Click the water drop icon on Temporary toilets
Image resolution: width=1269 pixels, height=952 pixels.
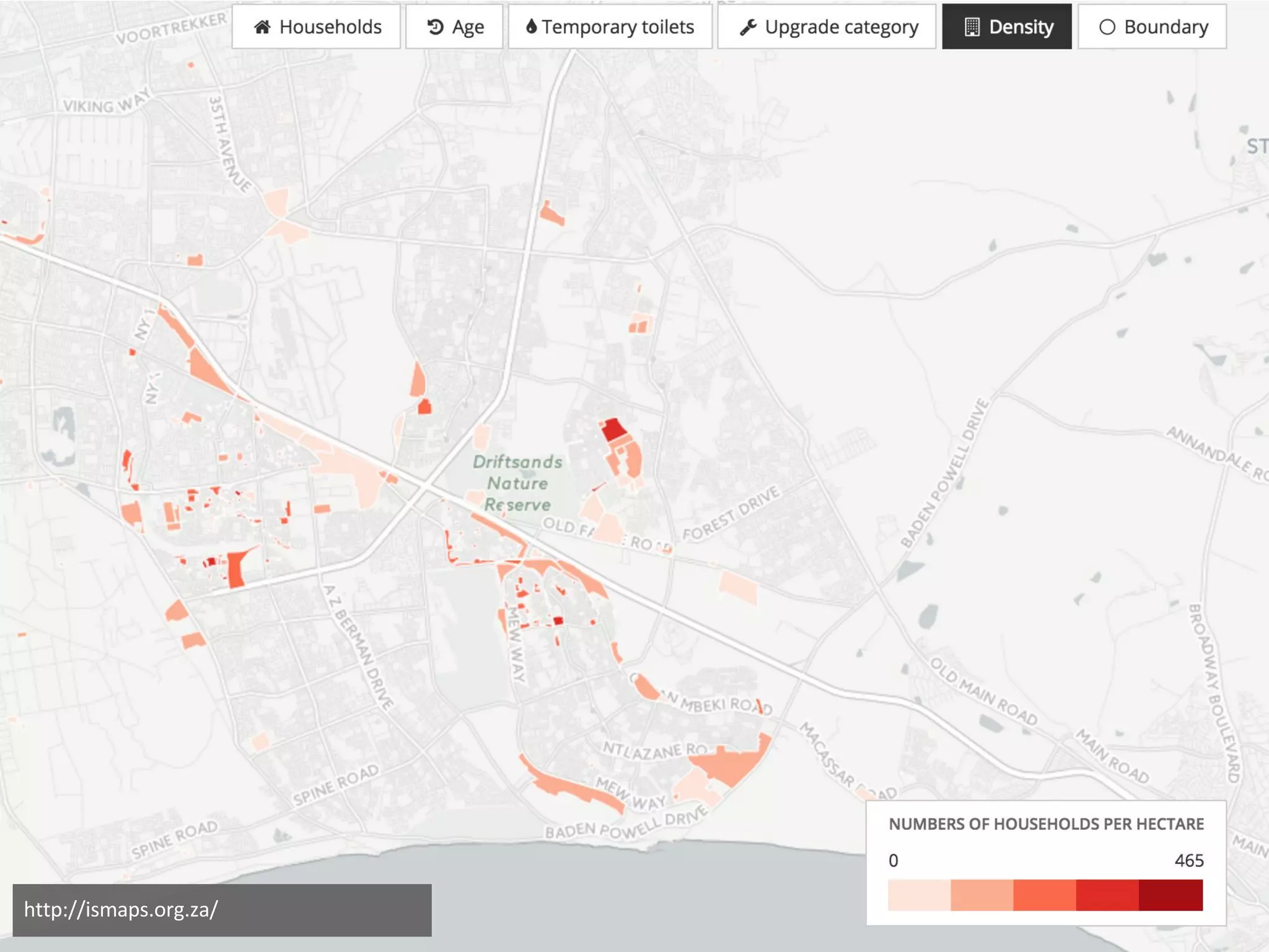531,27
